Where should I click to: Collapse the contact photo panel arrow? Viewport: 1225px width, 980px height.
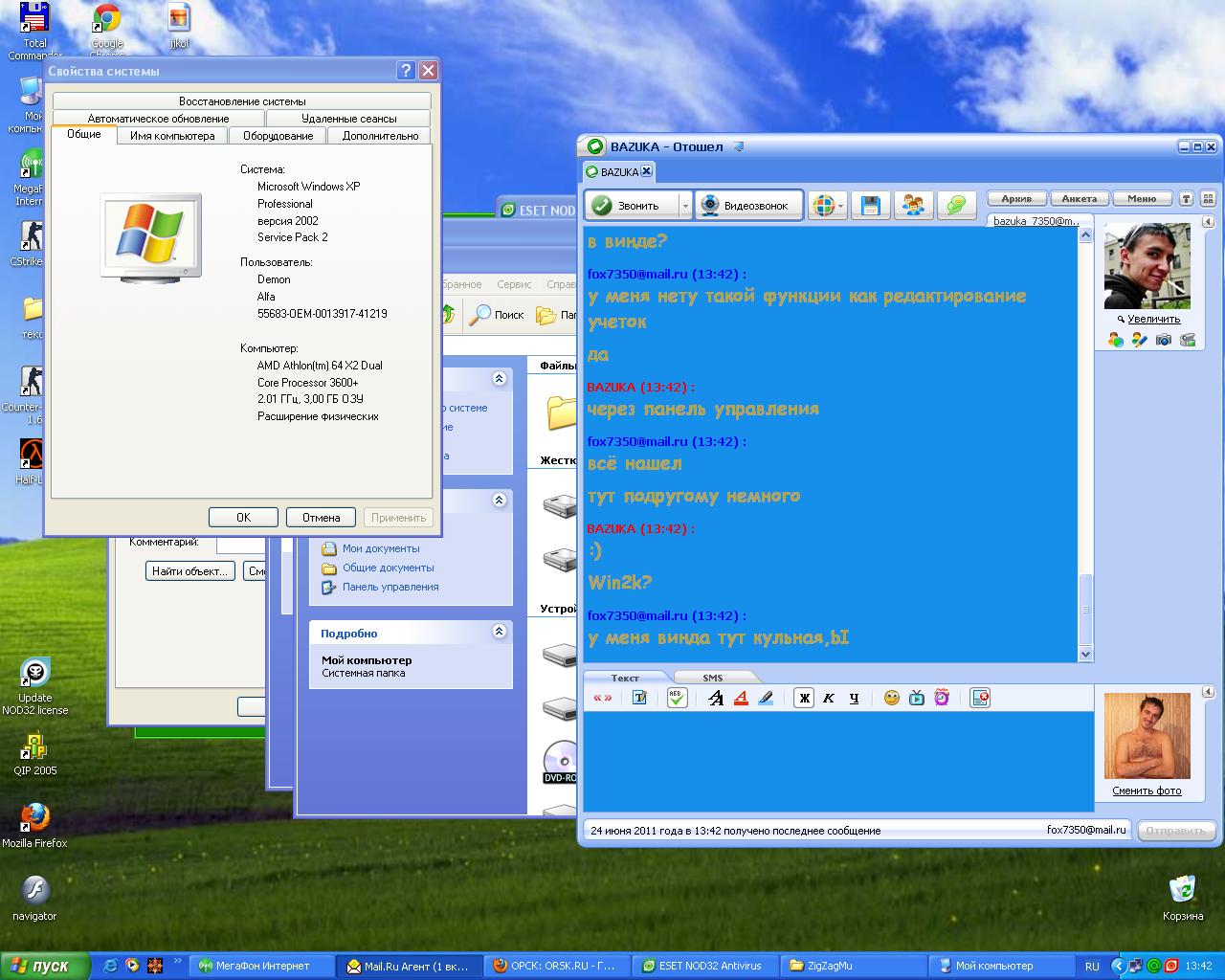point(1208,222)
